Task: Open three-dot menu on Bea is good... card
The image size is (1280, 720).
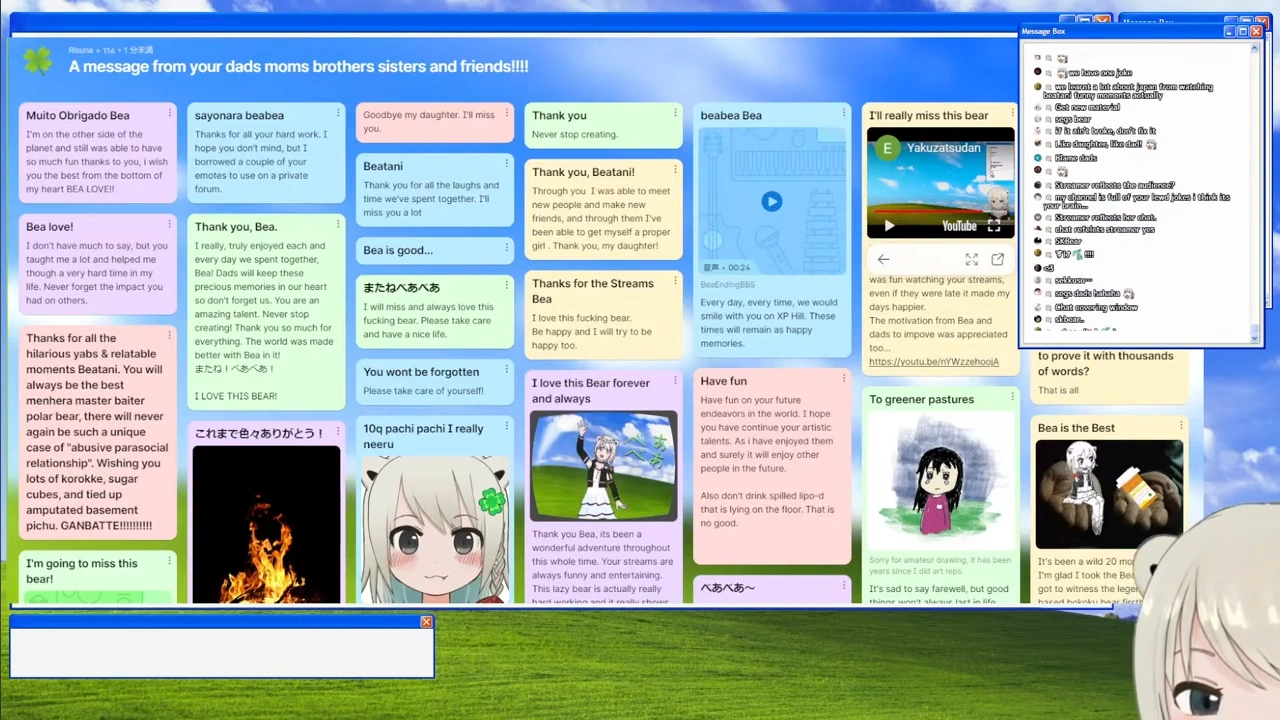Action: [x=507, y=247]
